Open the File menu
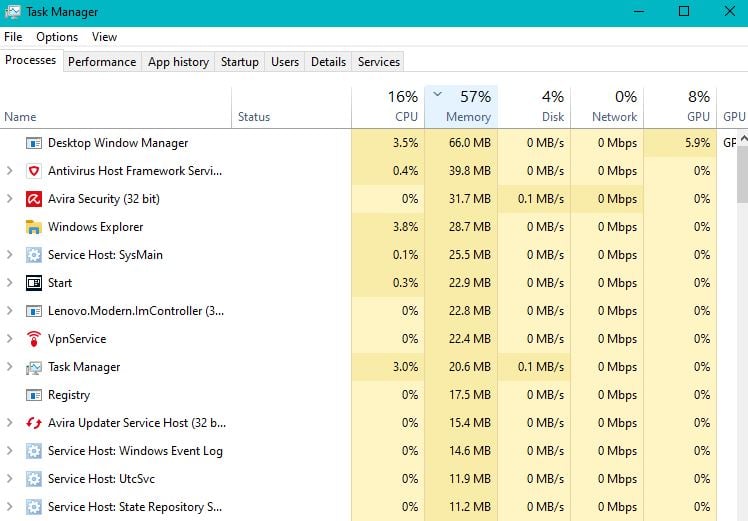The width and height of the screenshot is (748, 521). (x=13, y=37)
